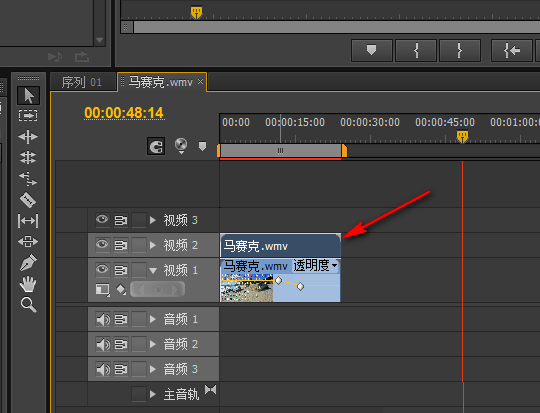The width and height of the screenshot is (540, 413).
Task: Hide the 视频 1 track output
Action: click(102, 269)
